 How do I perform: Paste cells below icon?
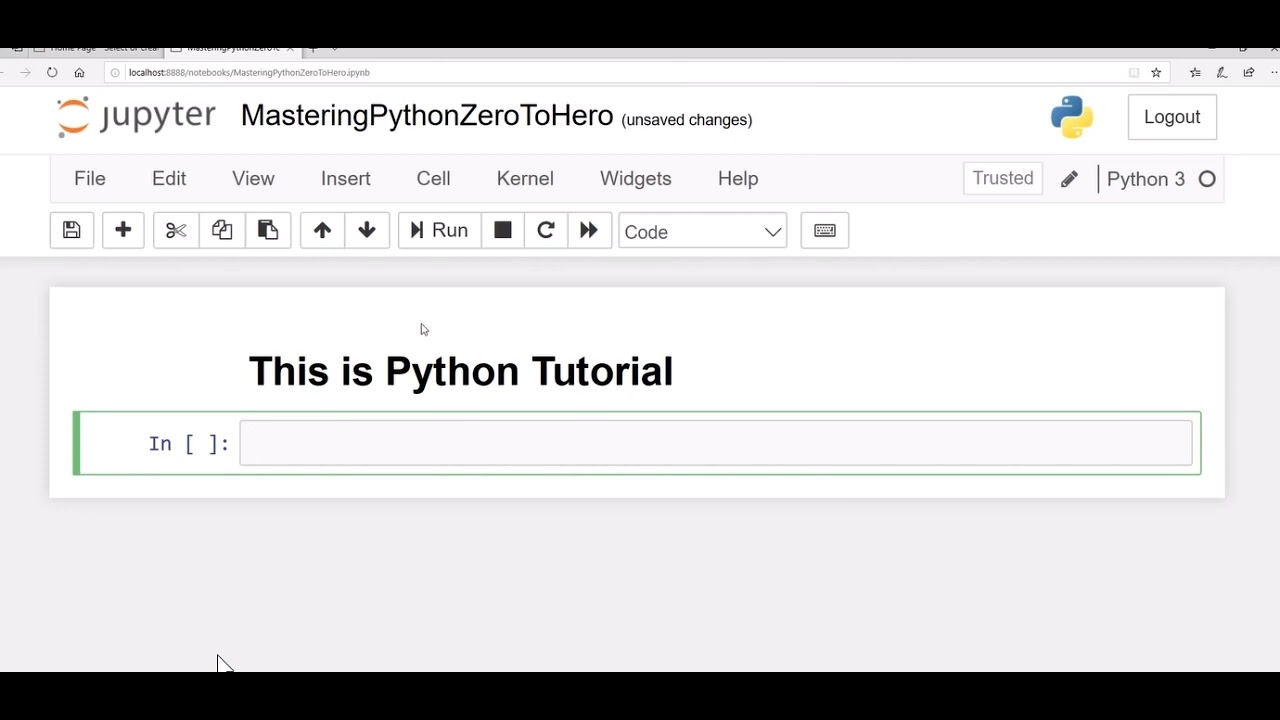point(268,231)
